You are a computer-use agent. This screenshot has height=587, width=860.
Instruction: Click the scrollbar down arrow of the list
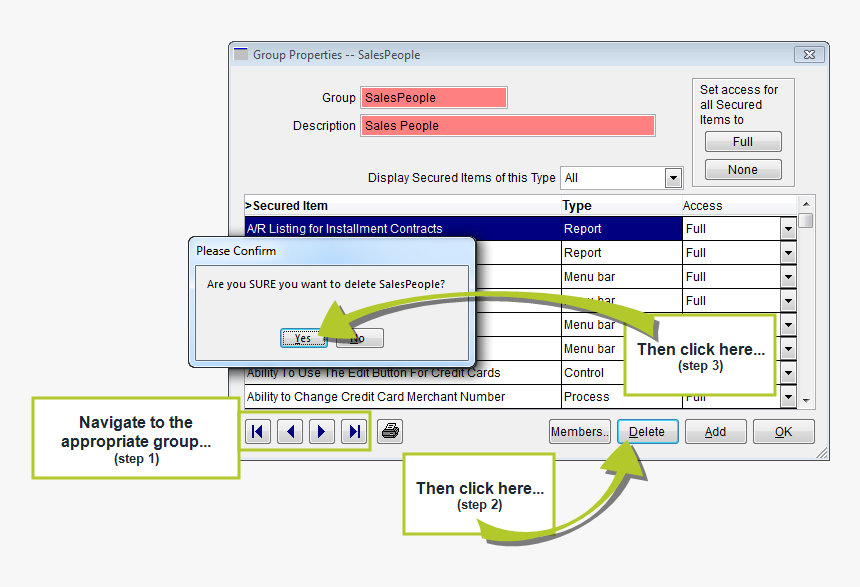coord(806,400)
